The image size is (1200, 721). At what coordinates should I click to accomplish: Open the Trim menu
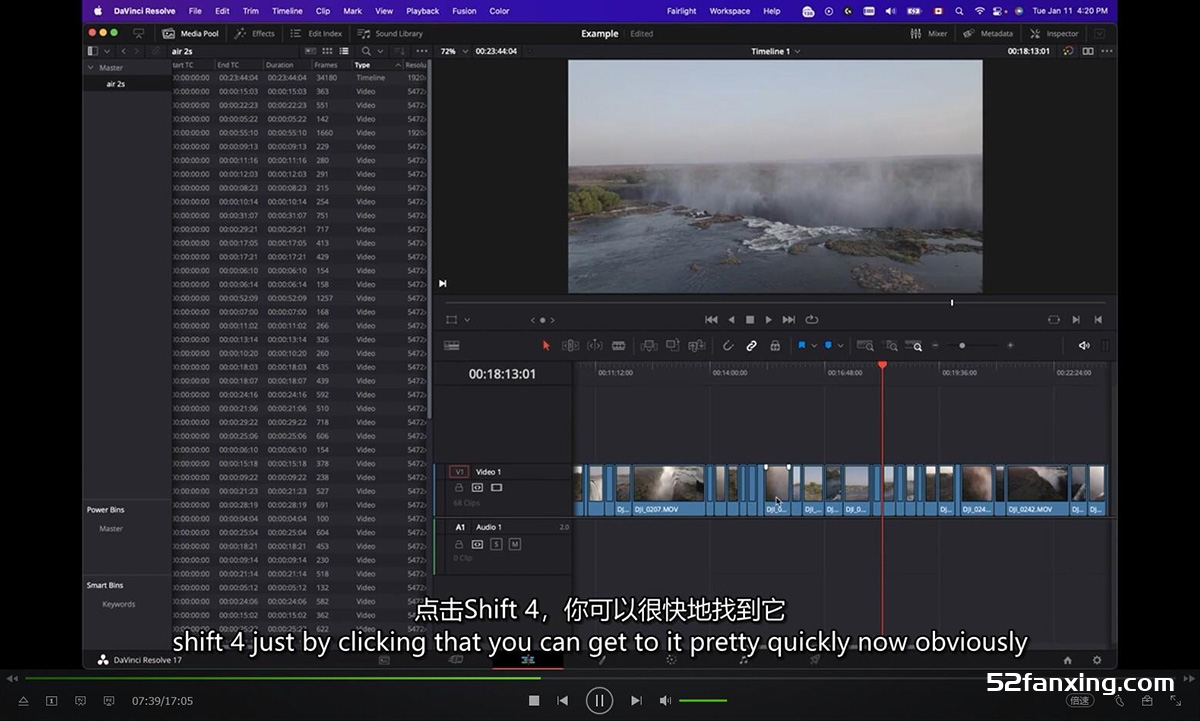(x=250, y=11)
